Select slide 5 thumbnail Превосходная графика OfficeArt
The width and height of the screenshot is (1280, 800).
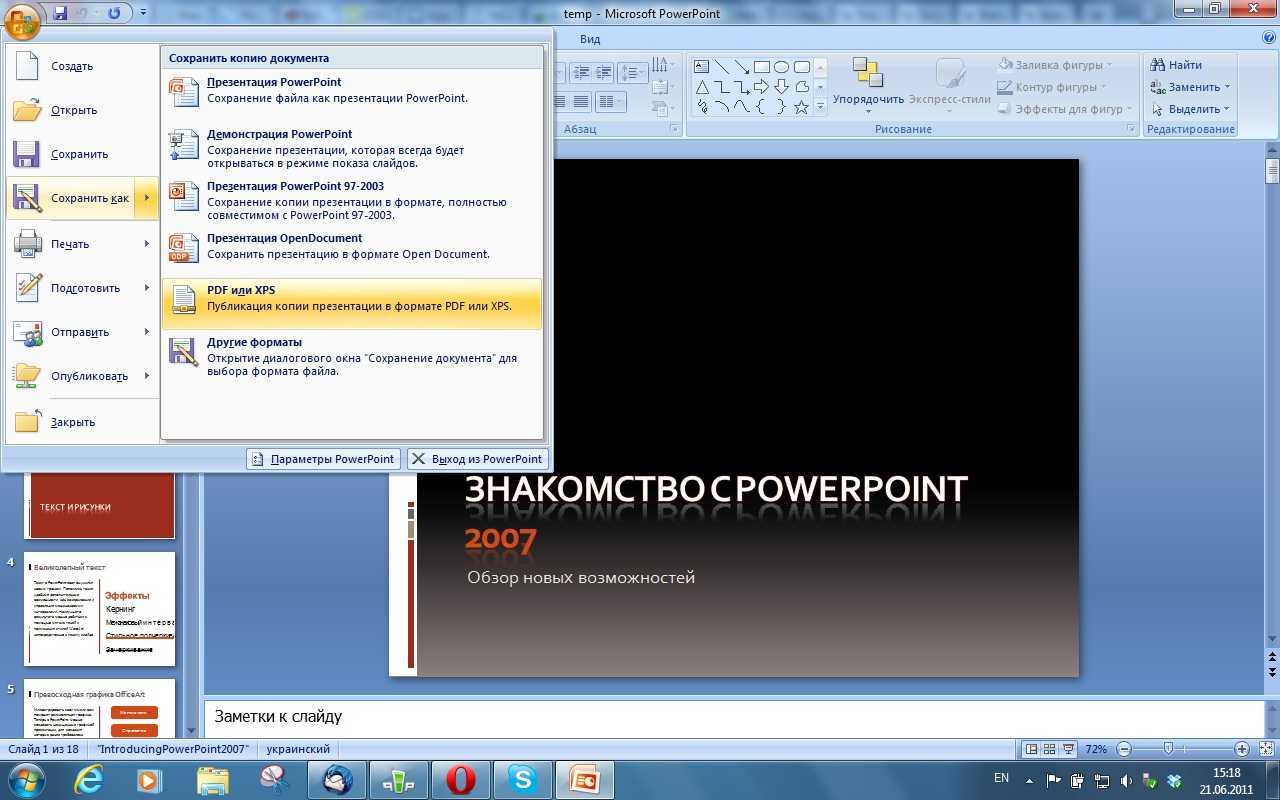click(101, 709)
